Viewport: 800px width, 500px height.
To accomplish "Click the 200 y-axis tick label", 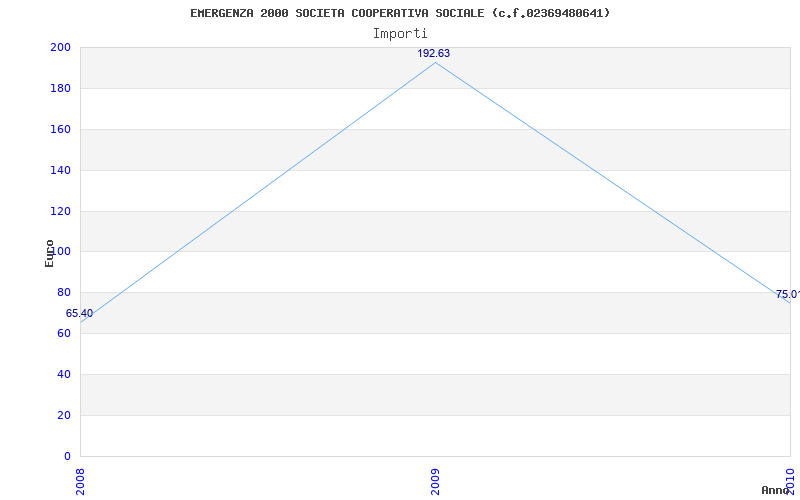I will [x=60, y=47].
